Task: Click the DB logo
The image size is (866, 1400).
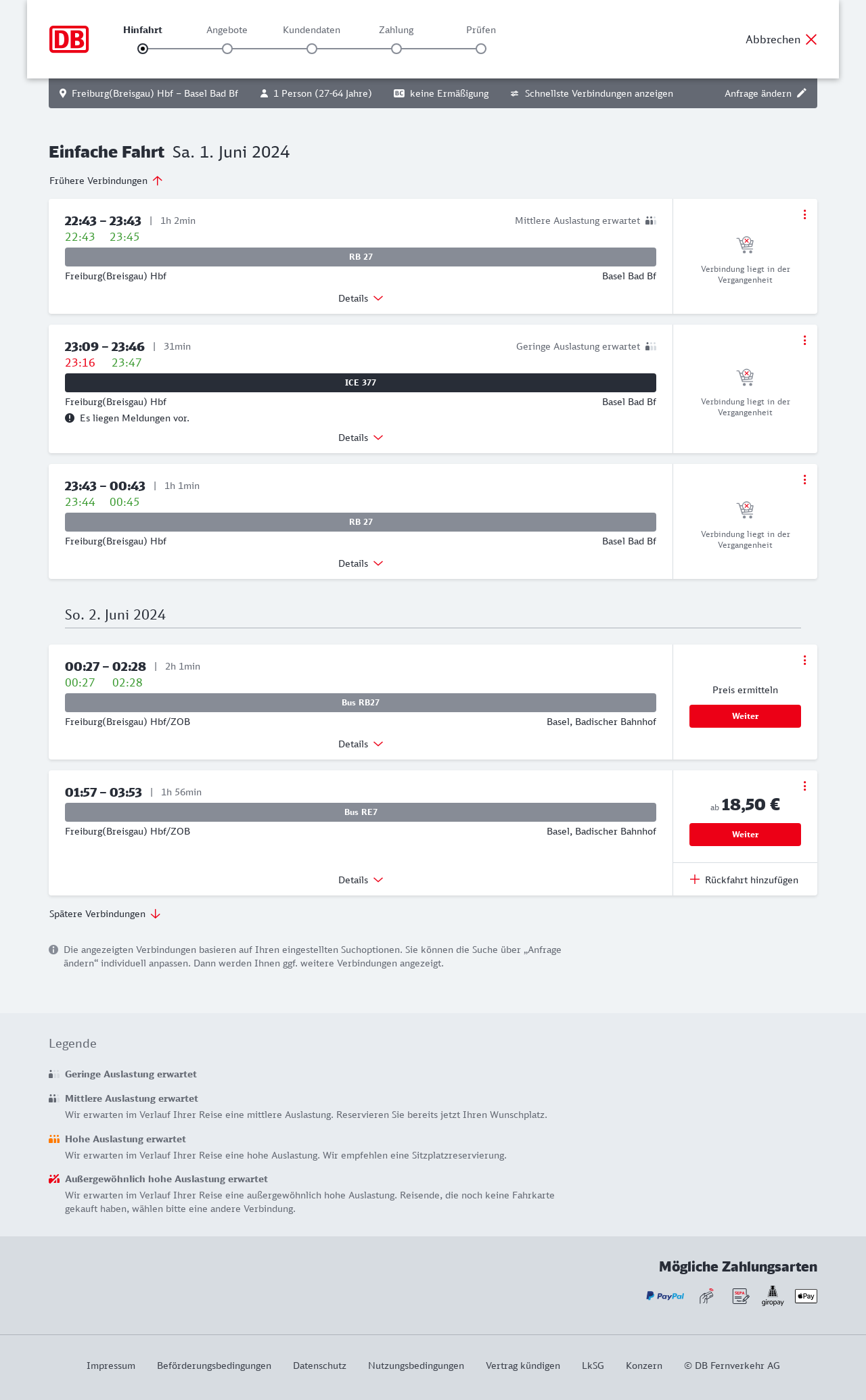Action: click(x=69, y=39)
